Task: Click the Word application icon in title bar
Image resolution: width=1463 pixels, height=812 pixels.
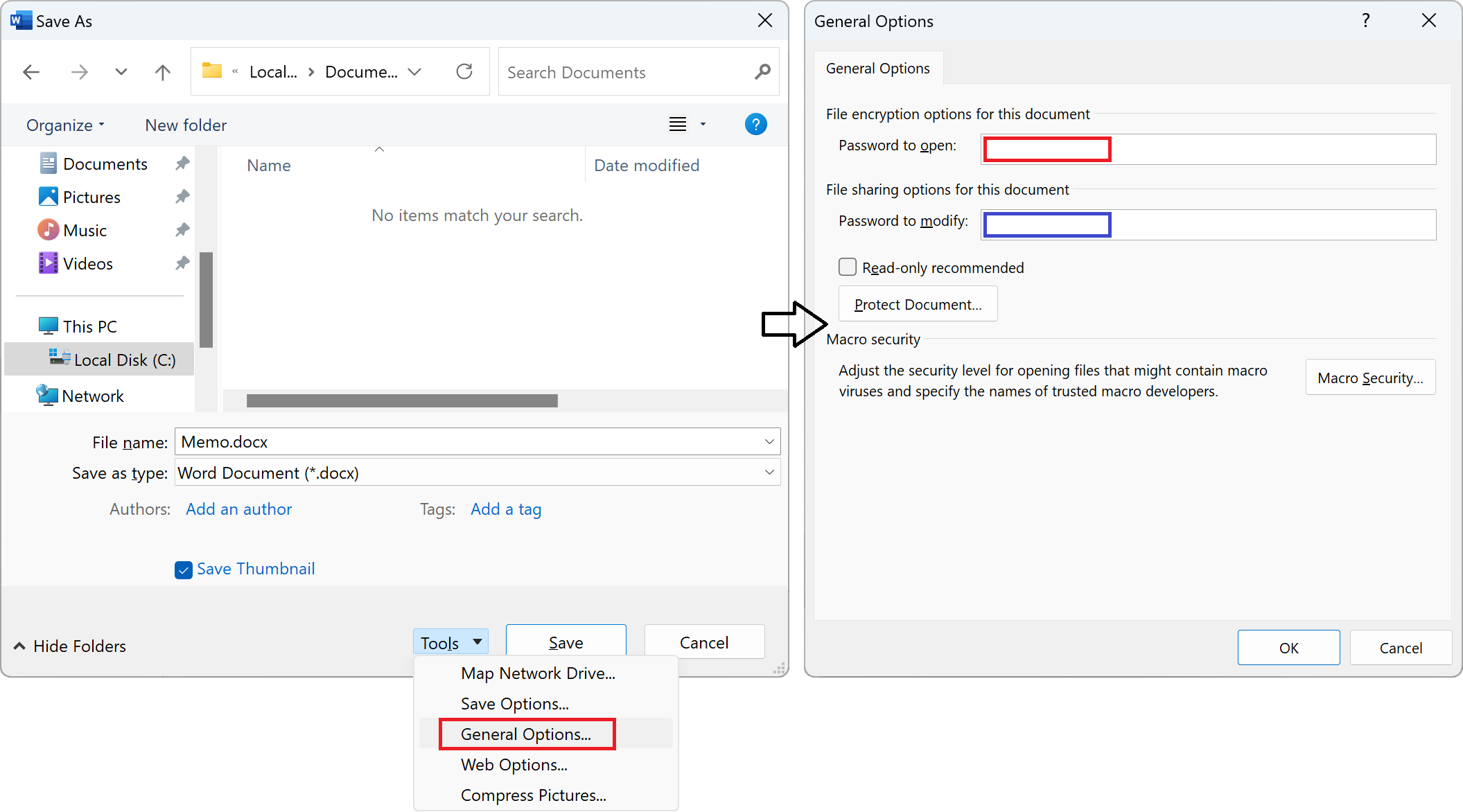Action: [x=20, y=20]
